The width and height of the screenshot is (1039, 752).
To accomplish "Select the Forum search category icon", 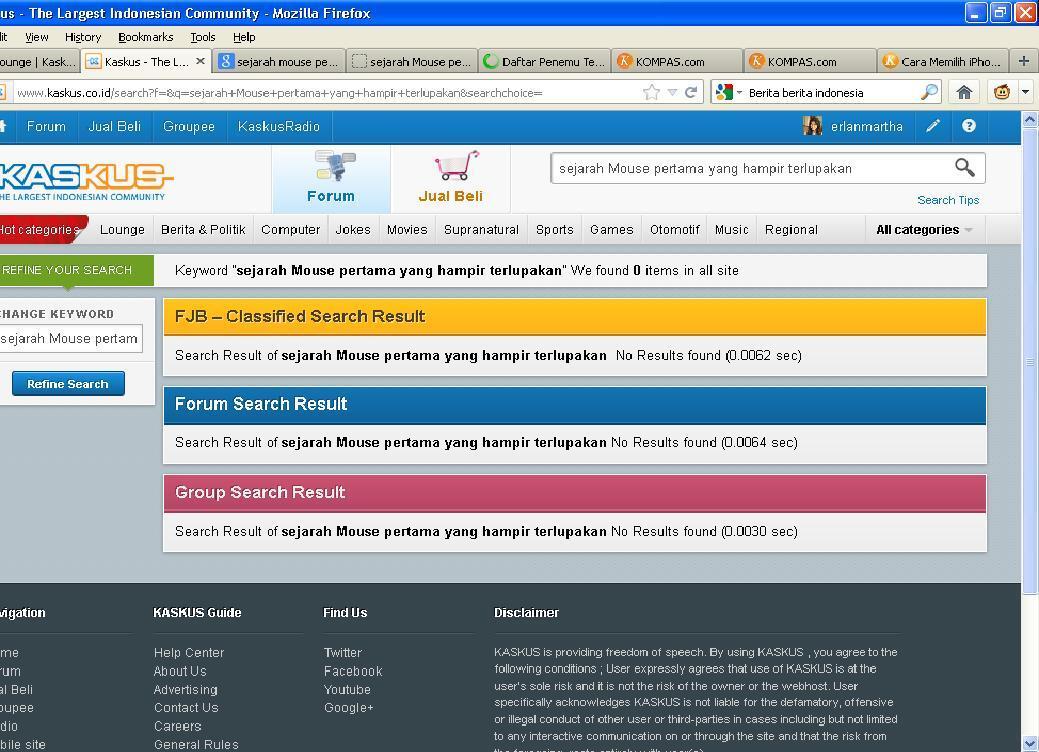I will coord(335,166).
